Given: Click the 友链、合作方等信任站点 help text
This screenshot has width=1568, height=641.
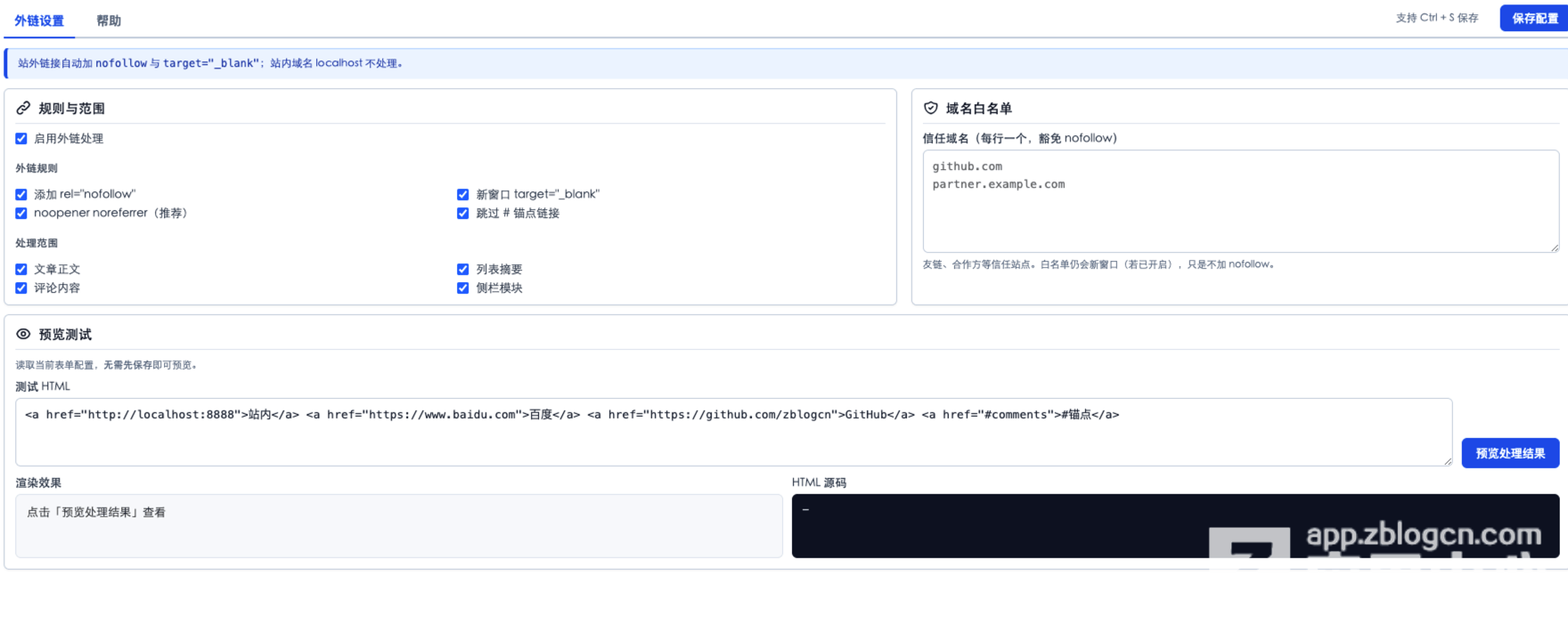Looking at the screenshot, I should point(1098,264).
